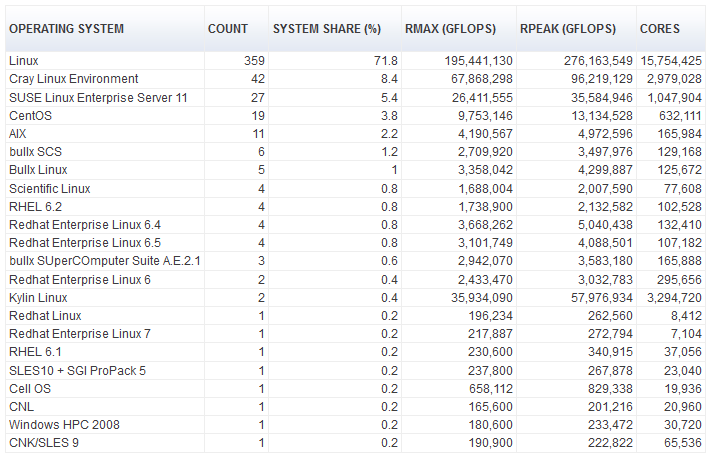Click Rmax value 2,942,070

(x=485, y=261)
